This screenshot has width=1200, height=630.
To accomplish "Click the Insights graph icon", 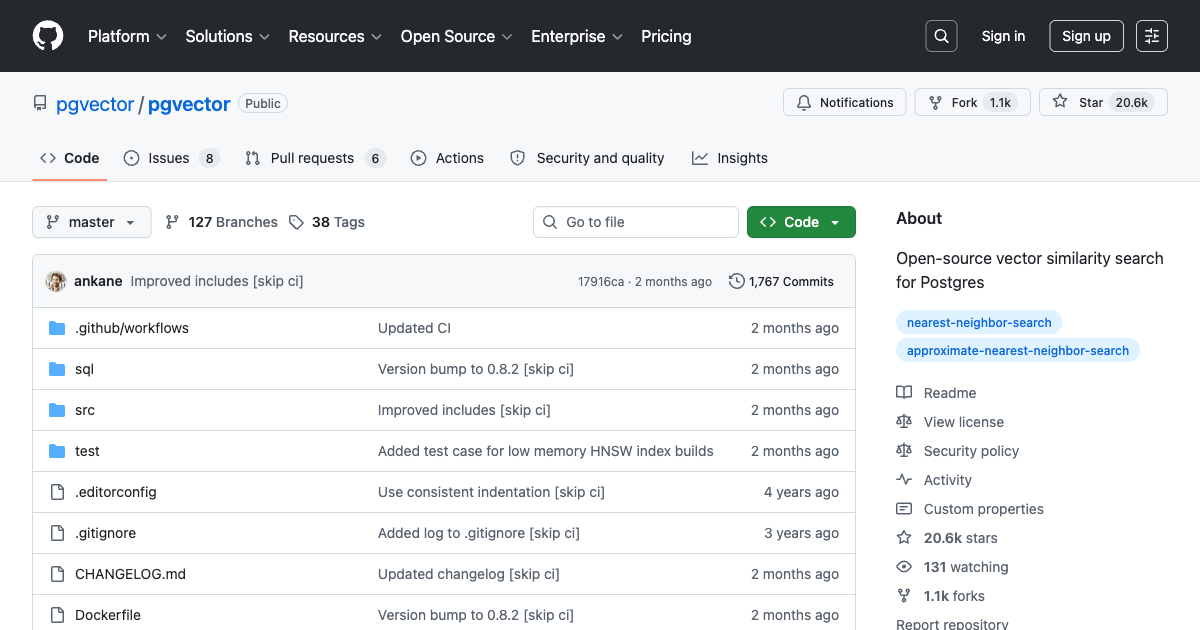I will [x=700, y=158].
